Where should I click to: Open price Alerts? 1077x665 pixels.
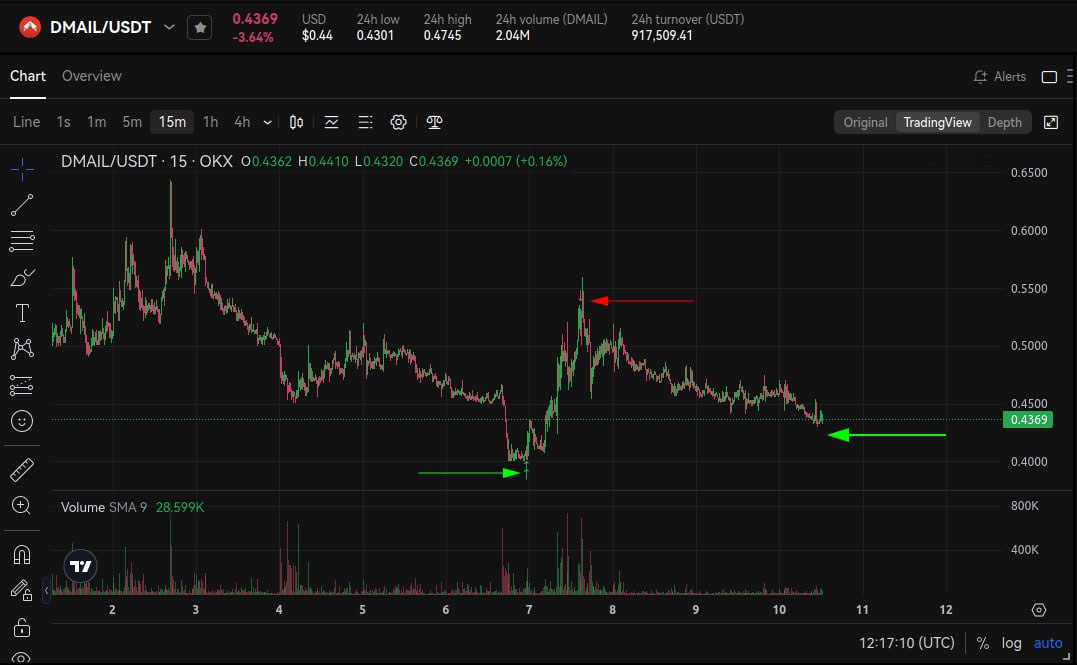[x=999, y=77]
